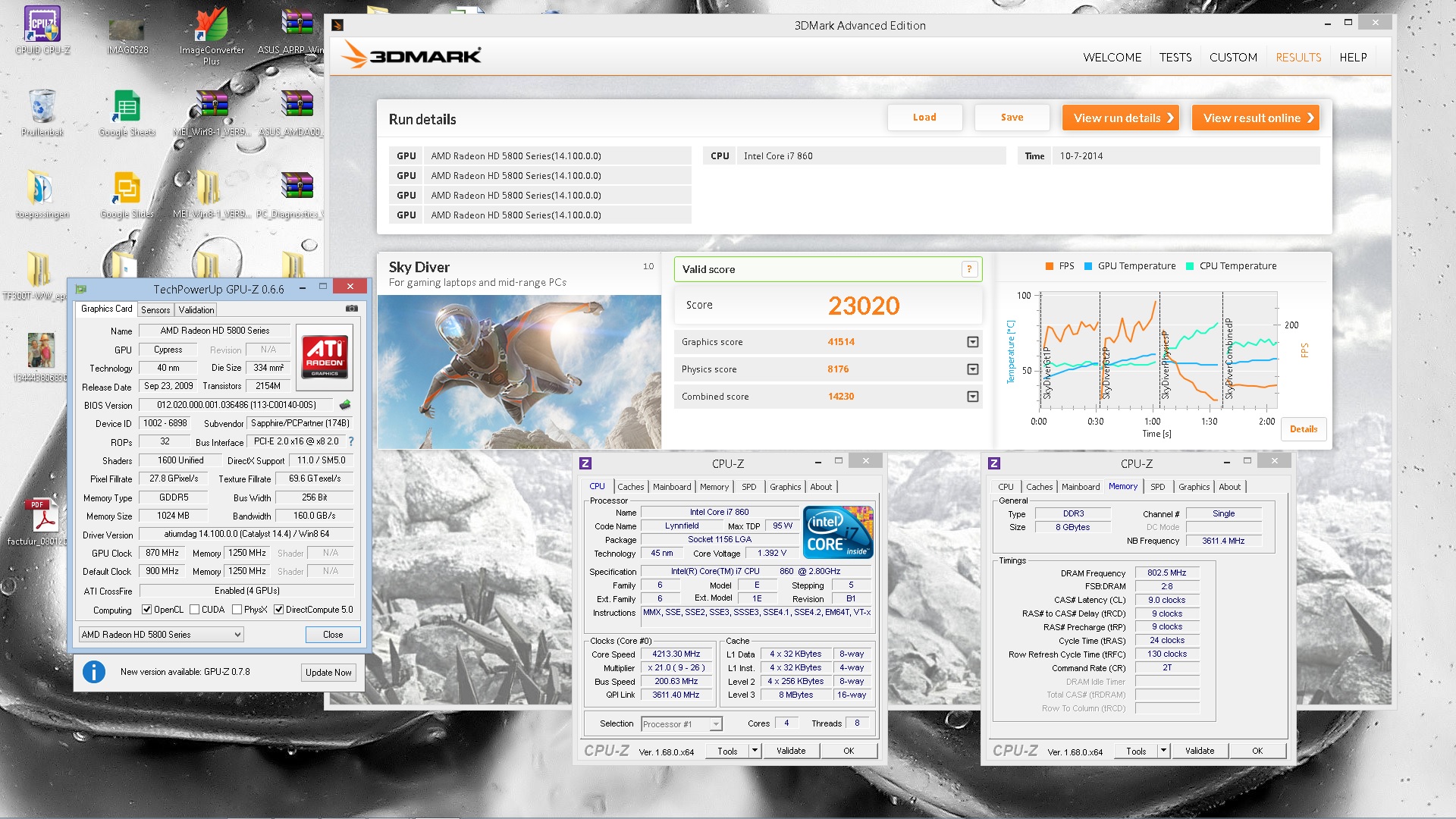Switch to the Validation tab in GPU-Z
1456x819 pixels.
click(x=196, y=310)
